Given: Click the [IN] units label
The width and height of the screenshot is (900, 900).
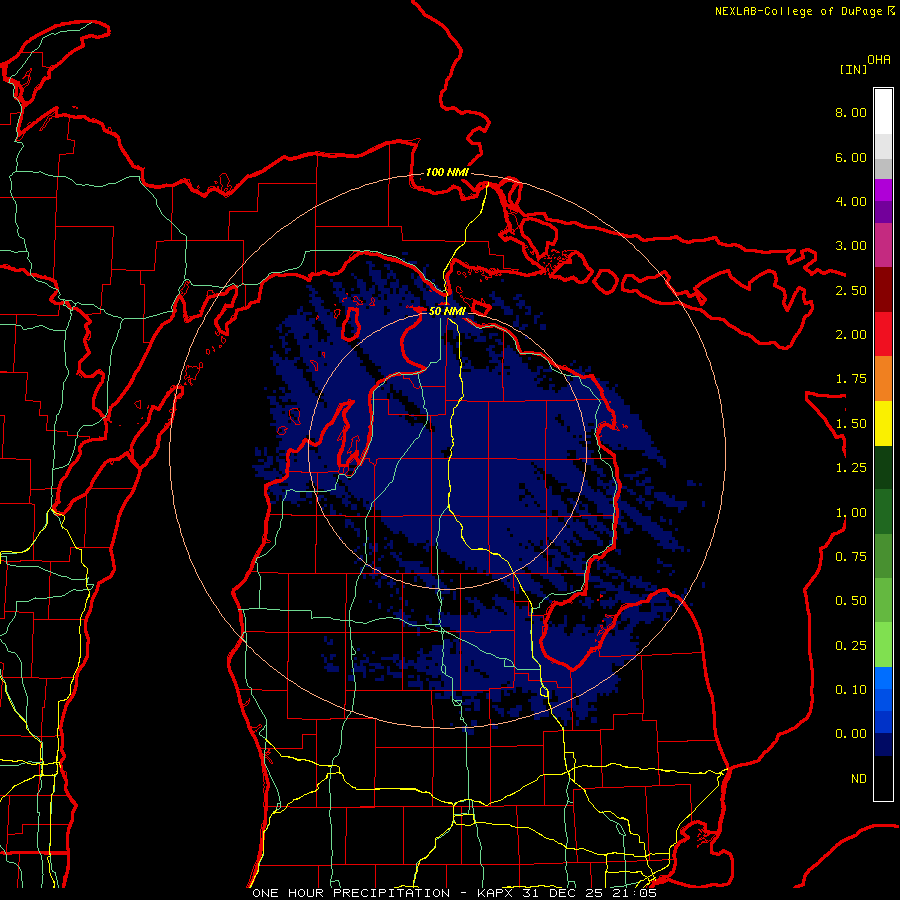Looking at the screenshot, I should (x=854, y=69).
